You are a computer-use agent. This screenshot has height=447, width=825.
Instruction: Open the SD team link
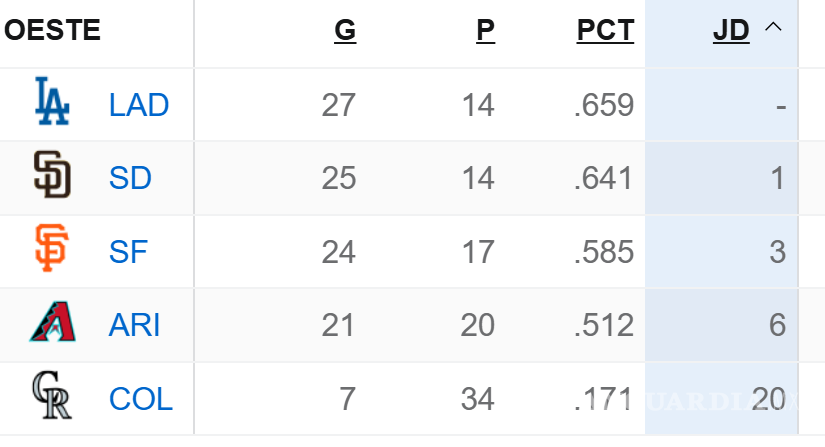[x=130, y=178]
